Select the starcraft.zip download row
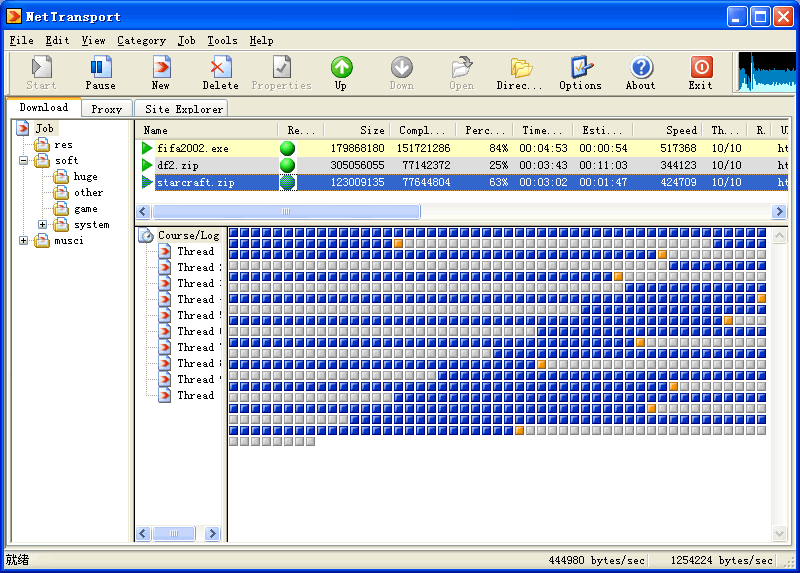Image resolution: width=800 pixels, height=573 pixels. coord(462,182)
